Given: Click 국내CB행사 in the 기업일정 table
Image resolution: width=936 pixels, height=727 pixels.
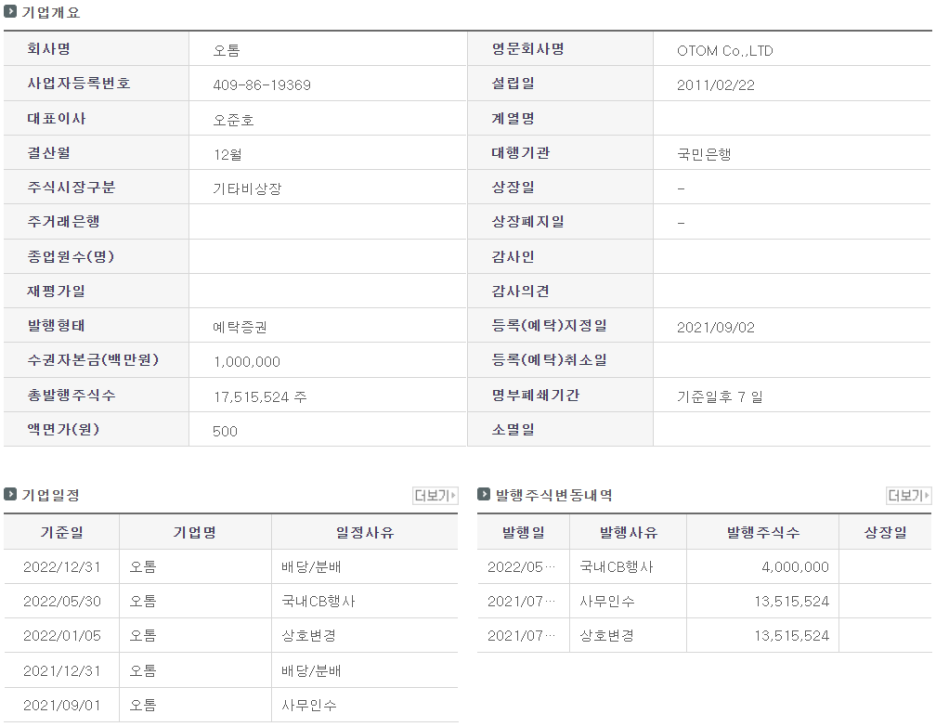Looking at the screenshot, I should click(x=318, y=602).
